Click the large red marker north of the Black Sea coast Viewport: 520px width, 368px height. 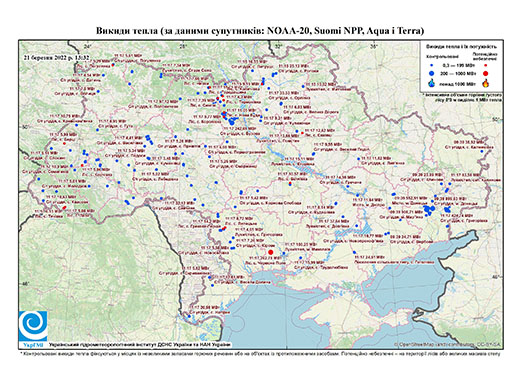271,252
